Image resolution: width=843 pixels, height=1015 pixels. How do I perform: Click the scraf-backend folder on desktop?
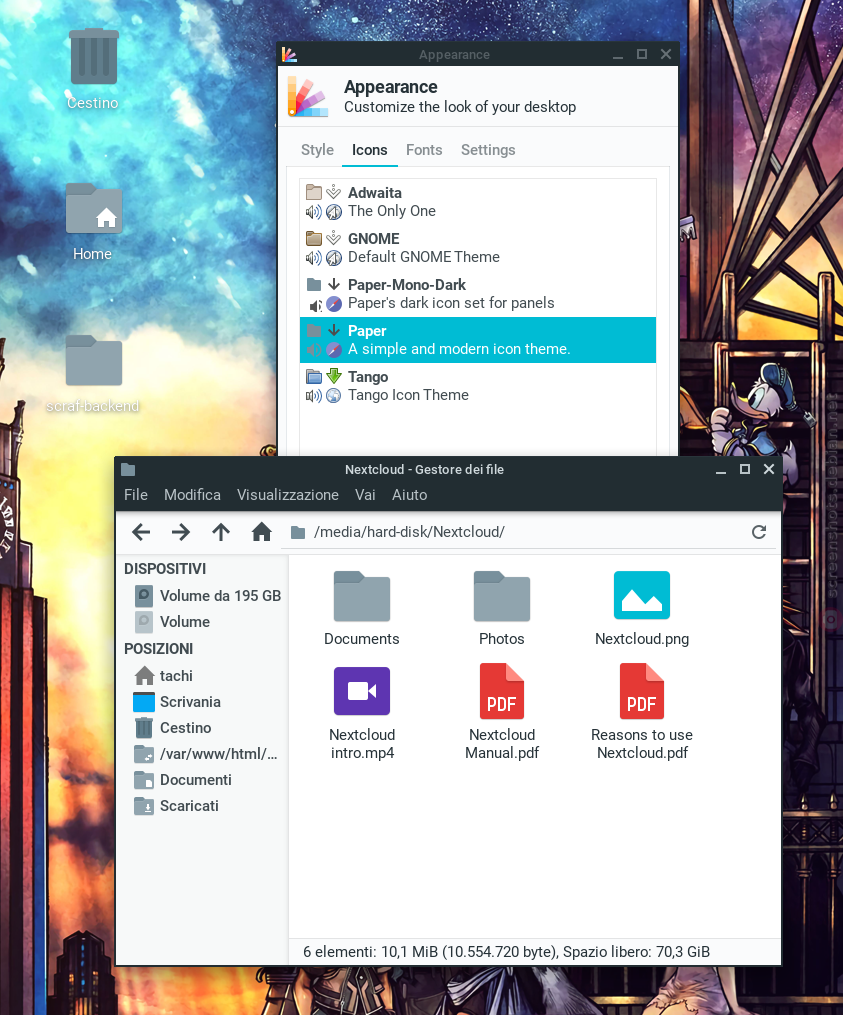click(94, 361)
